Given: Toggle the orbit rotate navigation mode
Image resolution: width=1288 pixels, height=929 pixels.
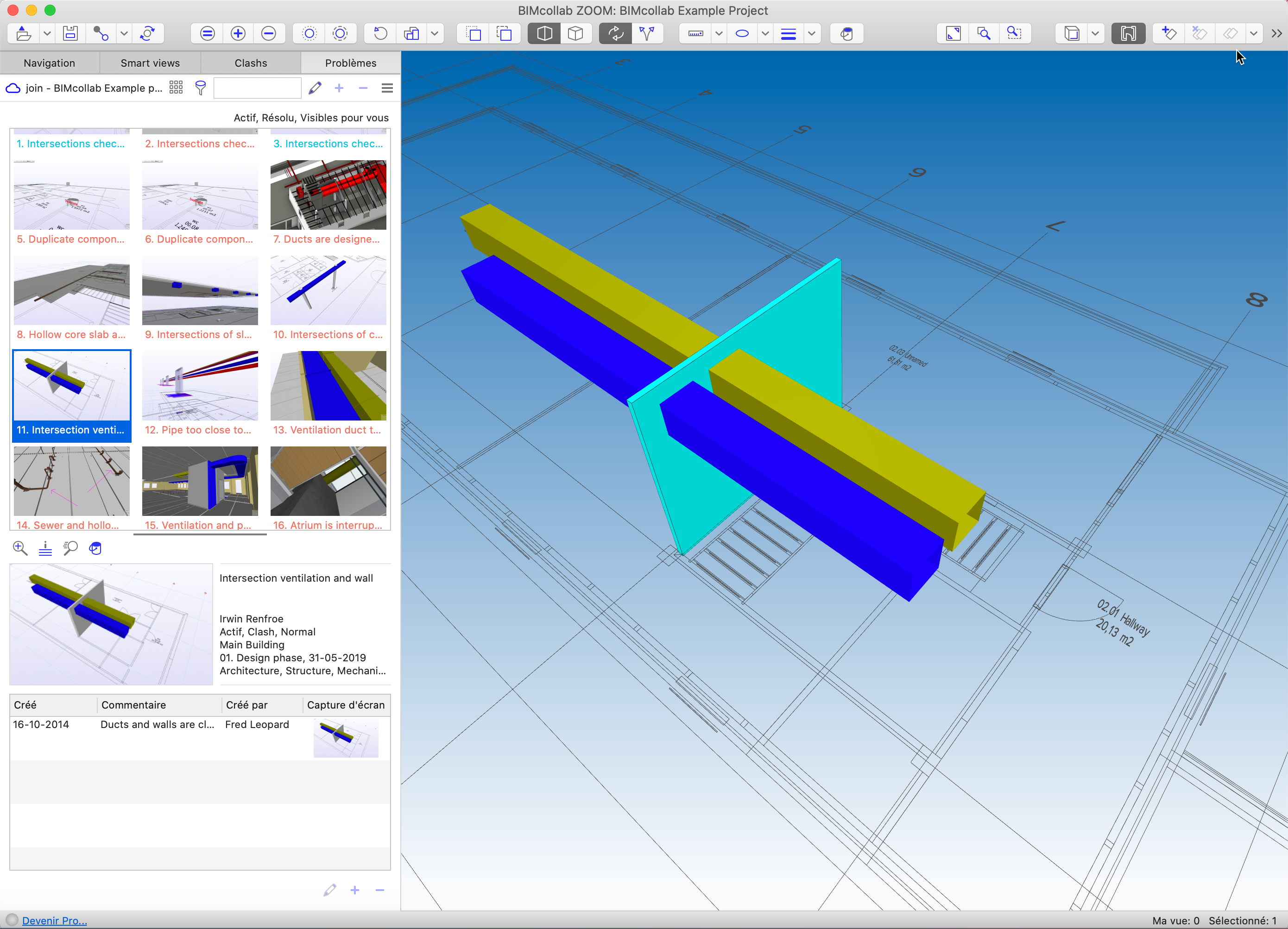Looking at the screenshot, I should (616, 33).
